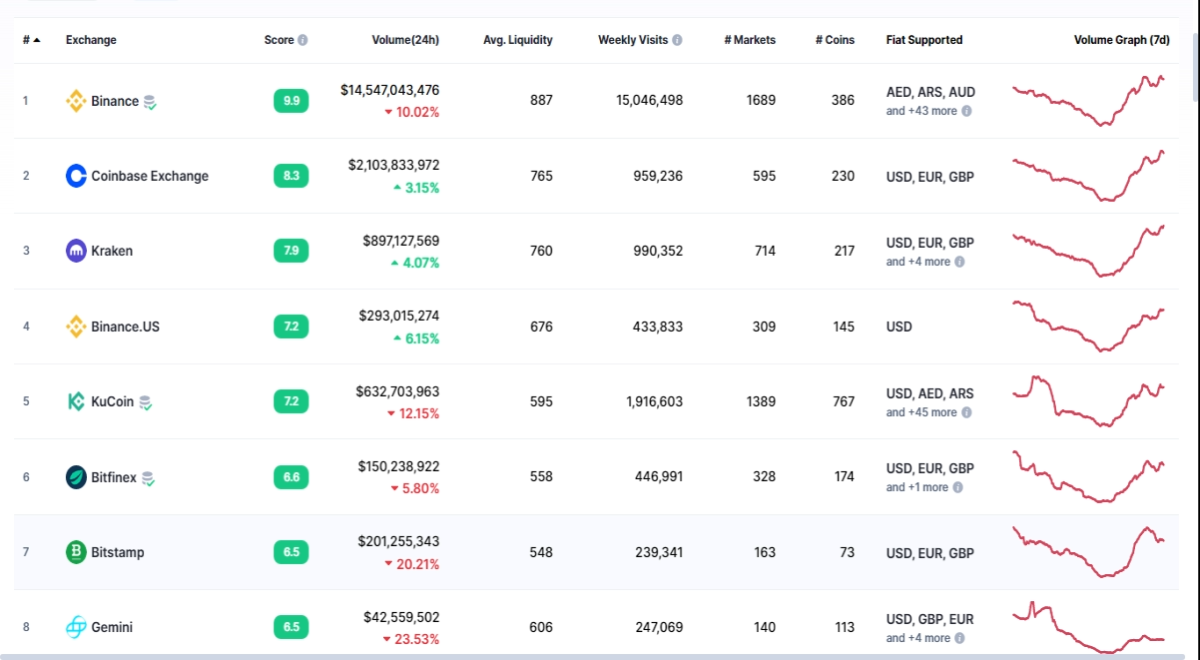Sort table by Avg. Liquidity header
1200x660 pixels.
point(518,40)
